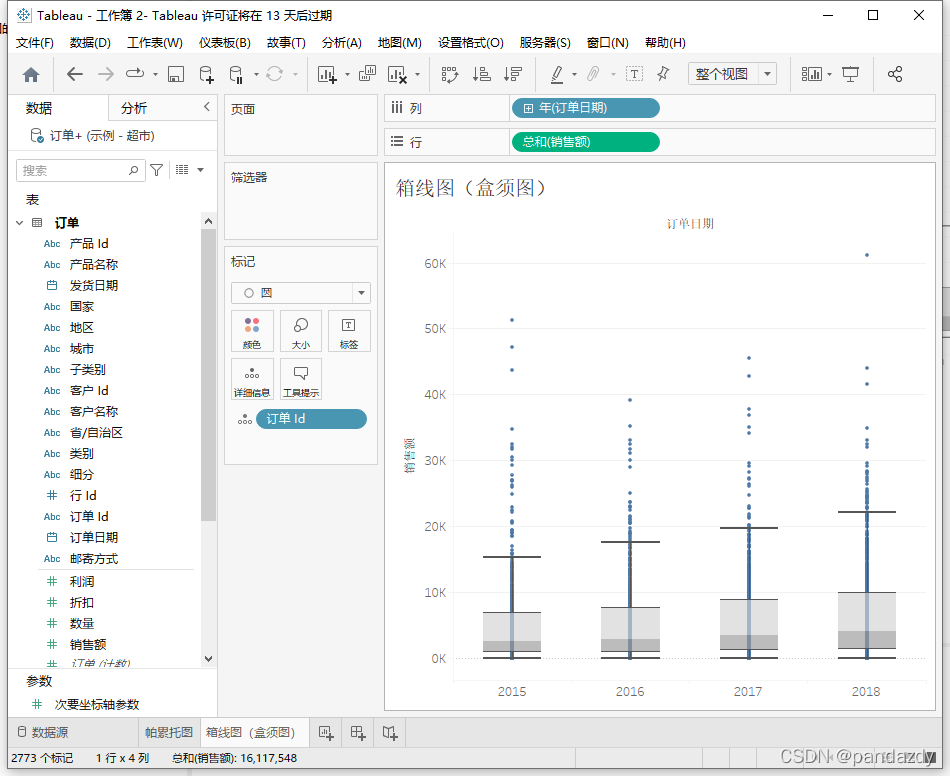The height and width of the screenshot is (776, 950).
Task: Select 客户名称 dimension field
Action: click(x=94, y=411)
